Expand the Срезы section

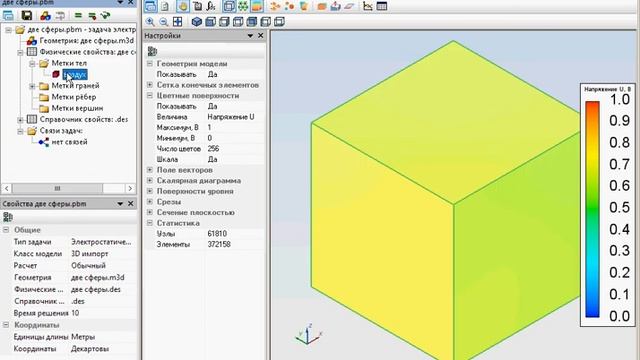point(149,202)
